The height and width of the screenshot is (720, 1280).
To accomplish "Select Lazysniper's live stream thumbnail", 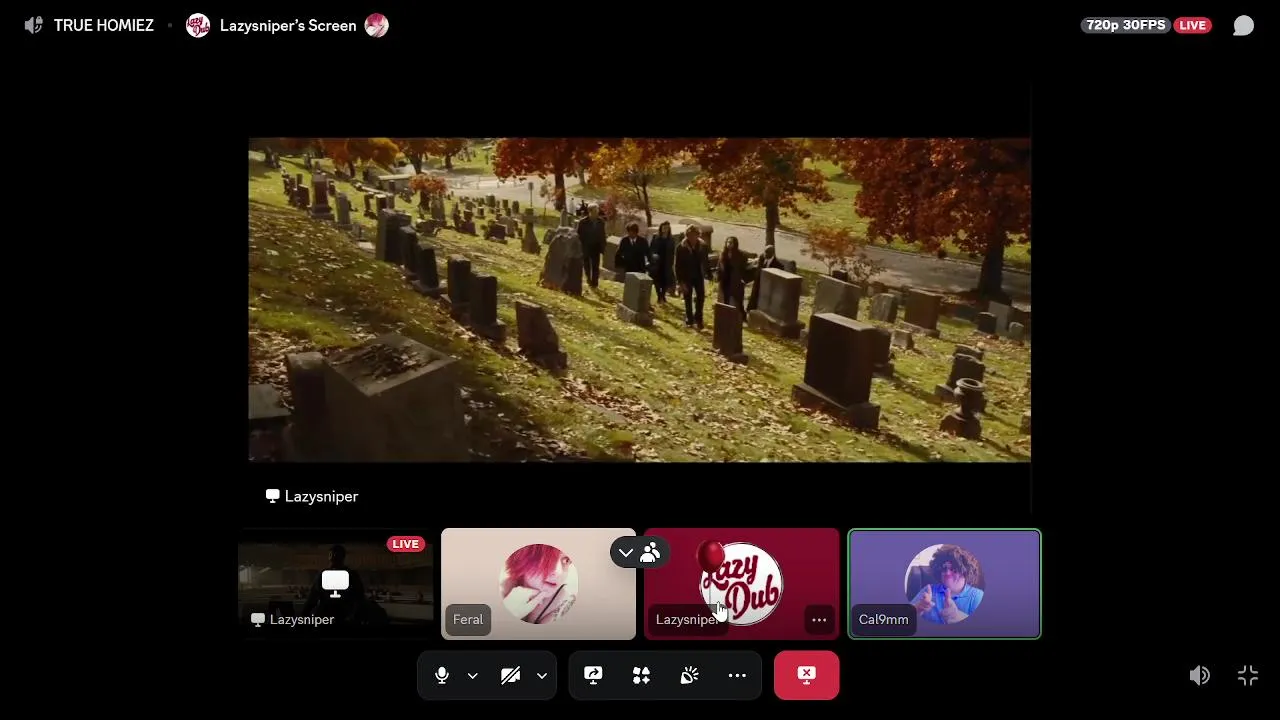I will [x=336, y=584].
